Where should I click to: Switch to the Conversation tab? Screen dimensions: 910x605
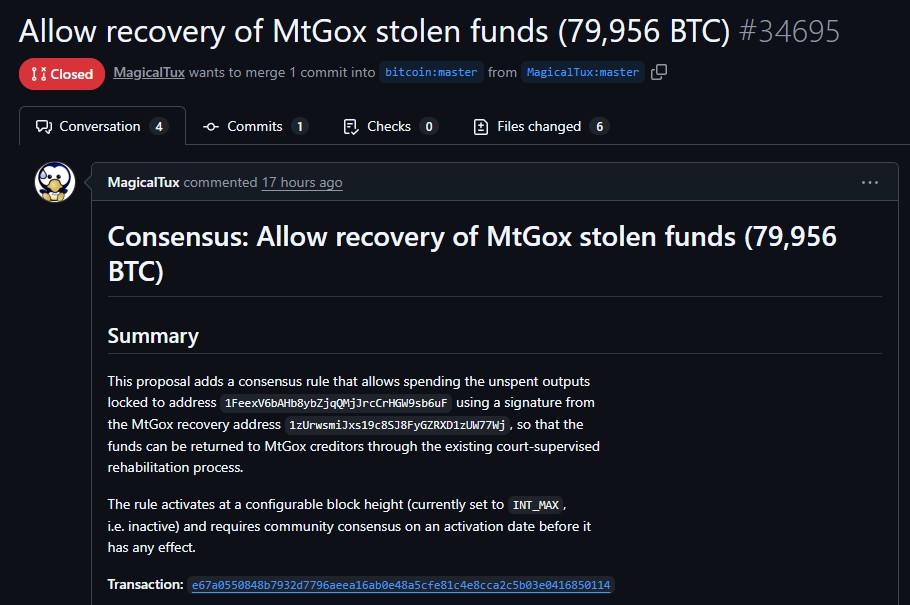(101, 126)
